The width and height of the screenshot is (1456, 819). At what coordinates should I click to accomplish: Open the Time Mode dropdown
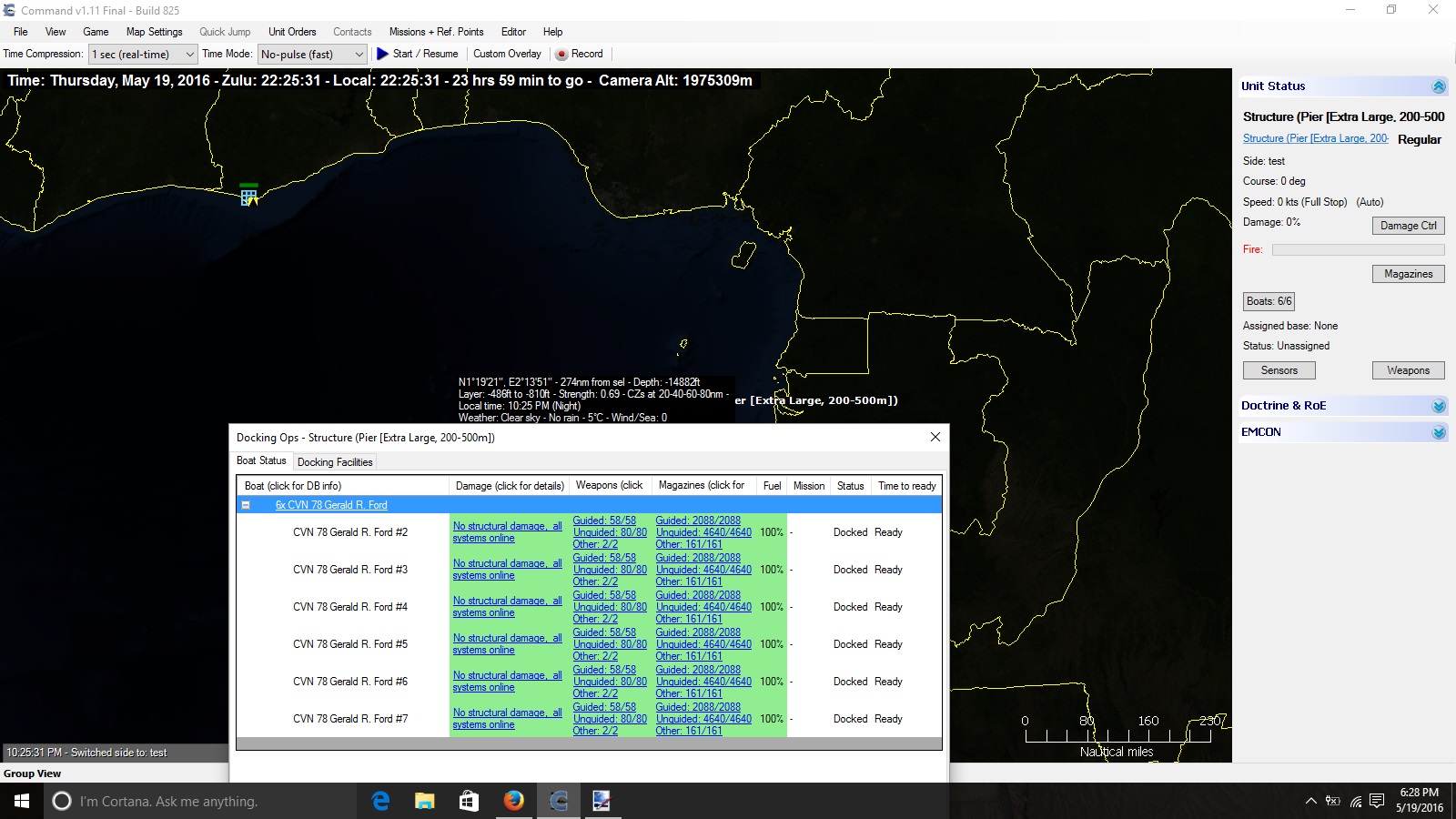pos(312,55)
